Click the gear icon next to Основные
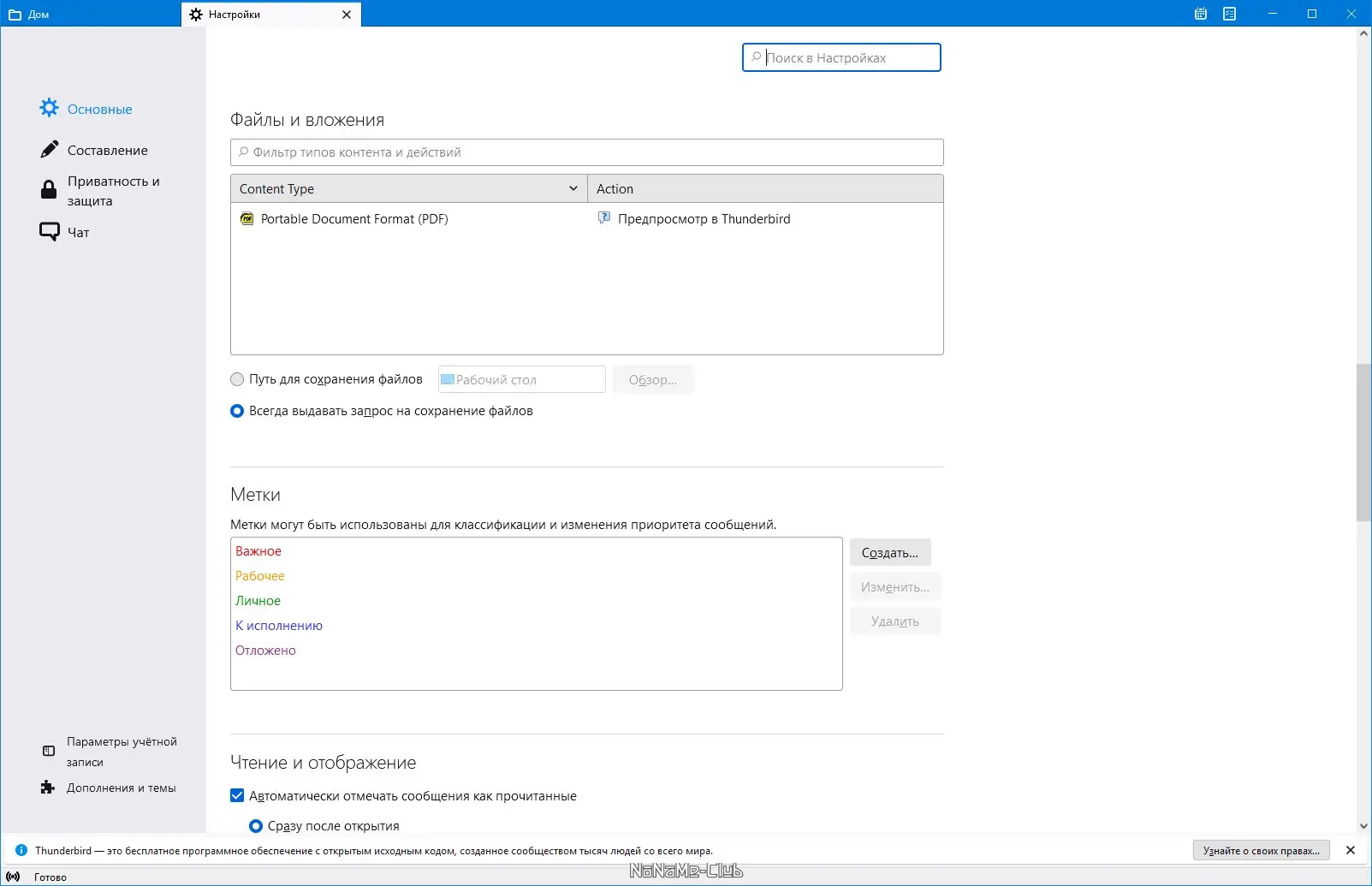Viewport: 1372px width, 886px height. [50, 108]
